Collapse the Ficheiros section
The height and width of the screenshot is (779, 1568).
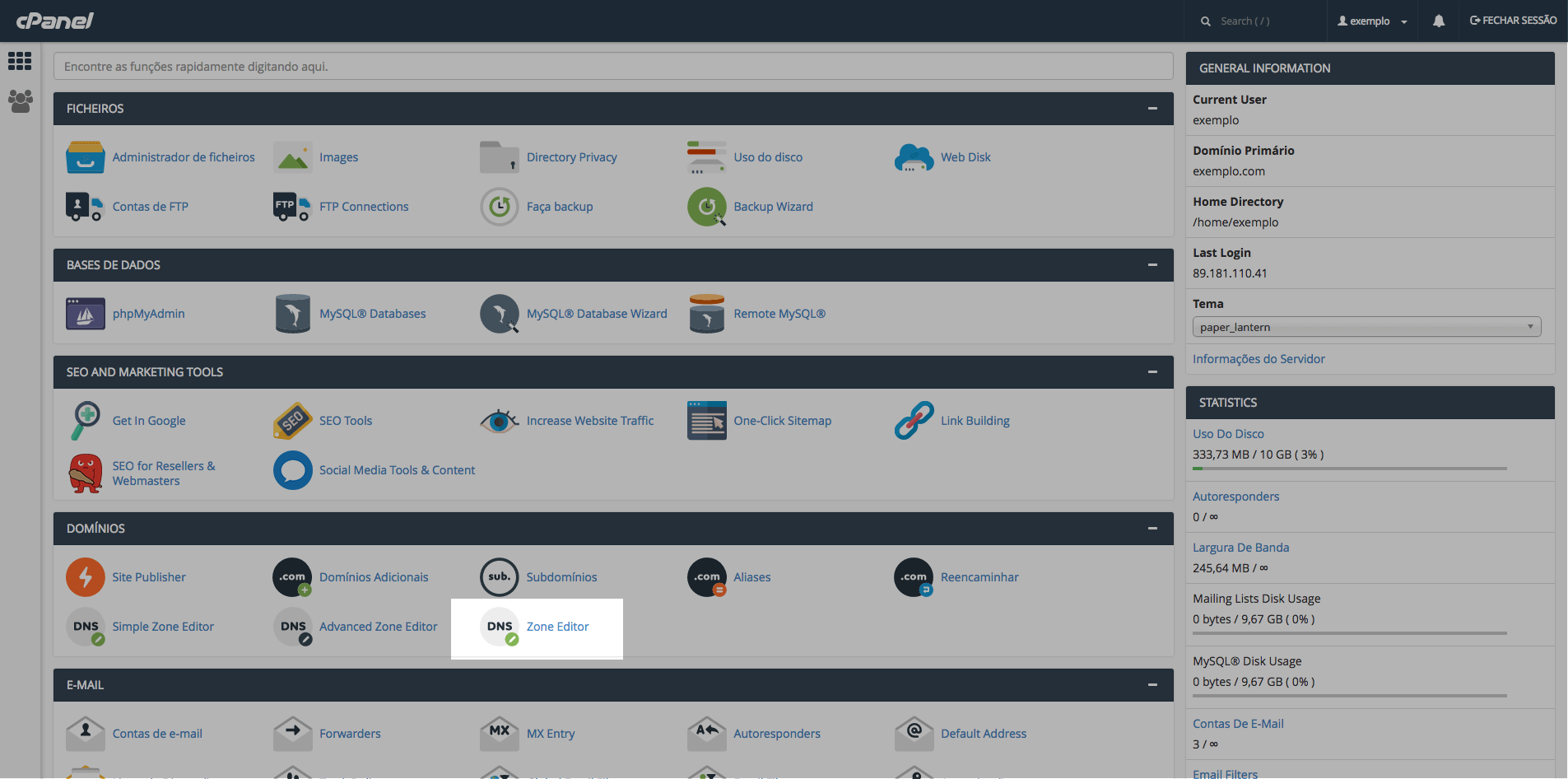click(x=1152, y=109)
